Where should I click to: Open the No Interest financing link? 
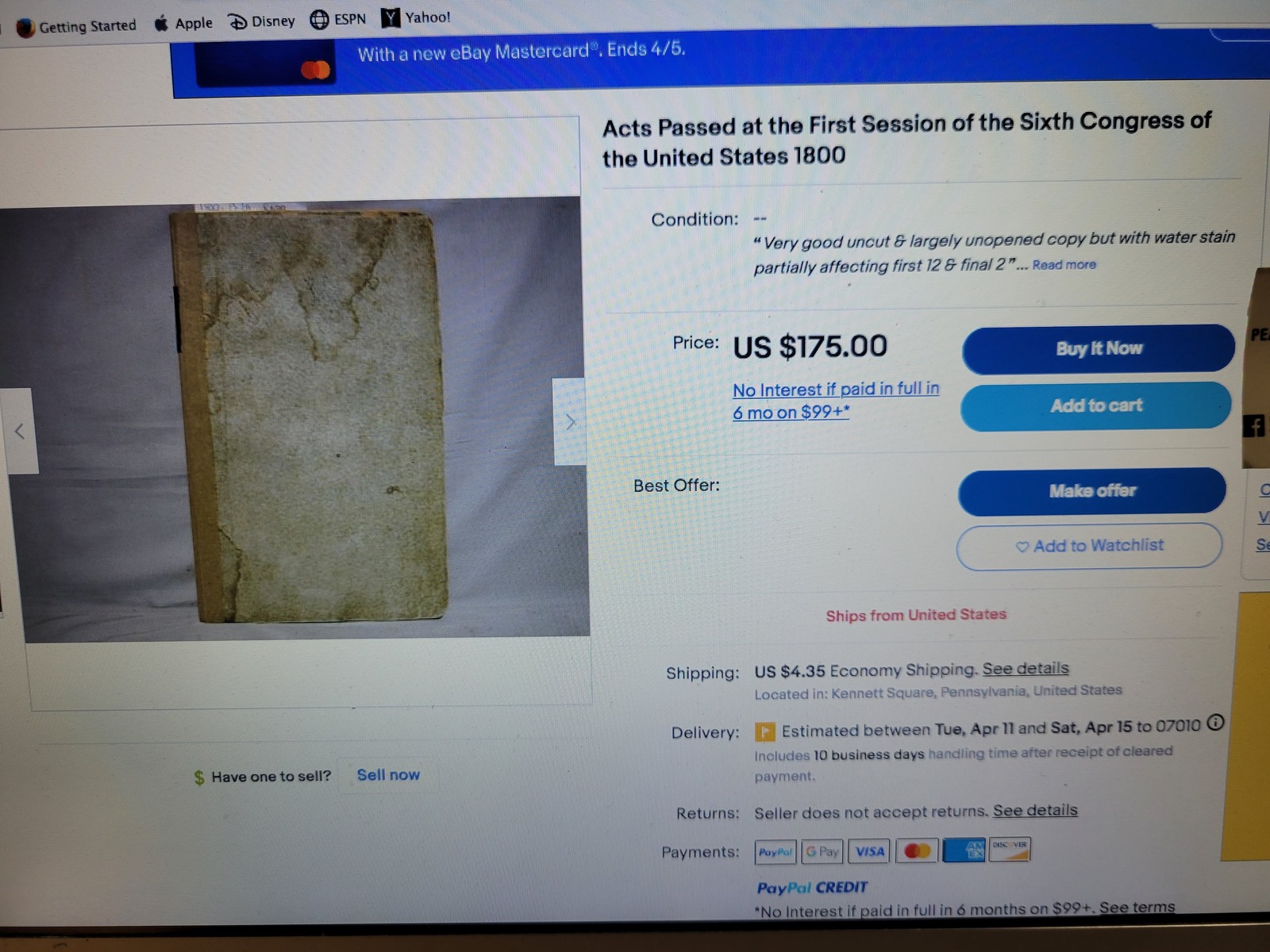coord(835,401)
